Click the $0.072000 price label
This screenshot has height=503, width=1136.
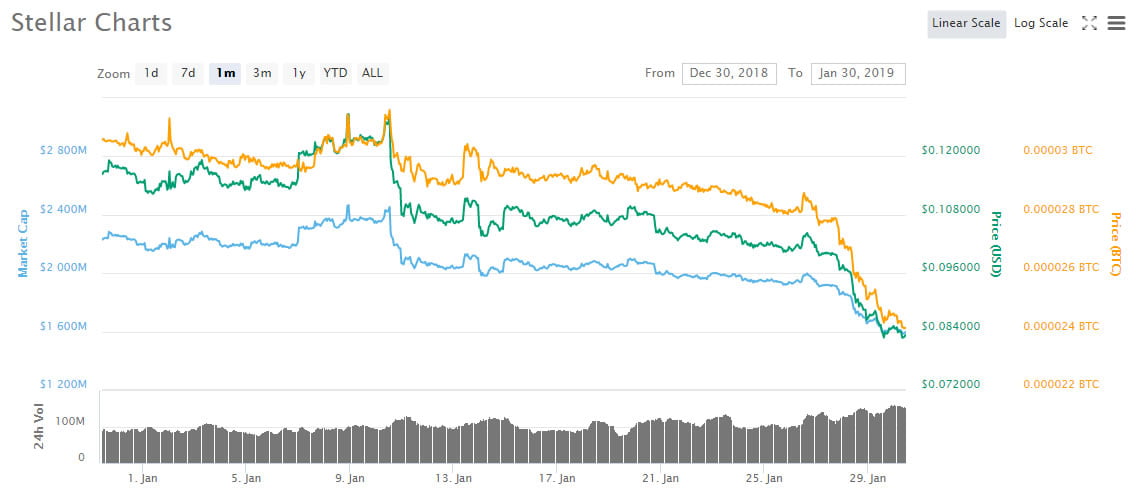pos(951,384)
